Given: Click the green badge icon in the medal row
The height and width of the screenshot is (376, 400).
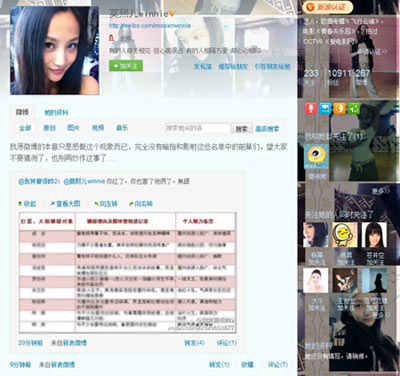Looking at the screenshot, I should (354, 109).
